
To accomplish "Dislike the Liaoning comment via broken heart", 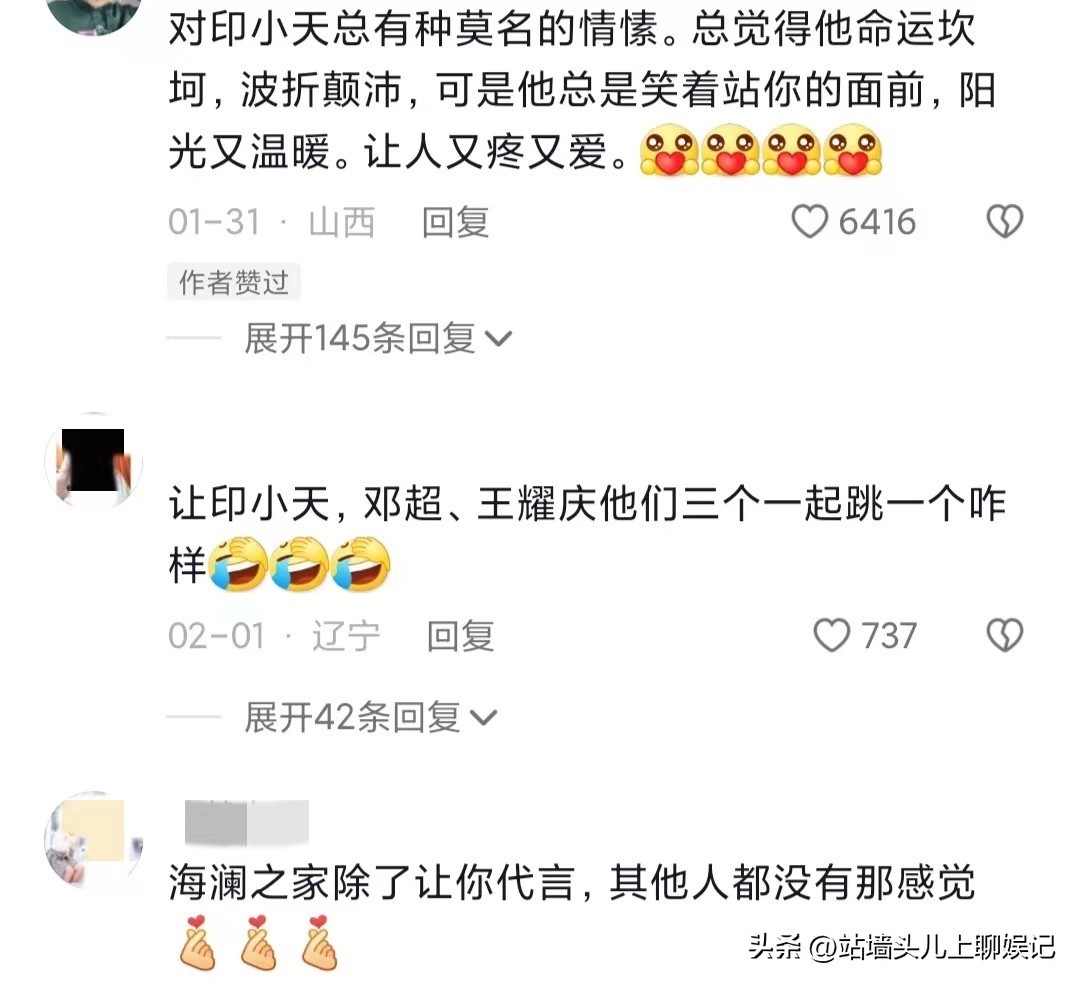I will 1005,635.
